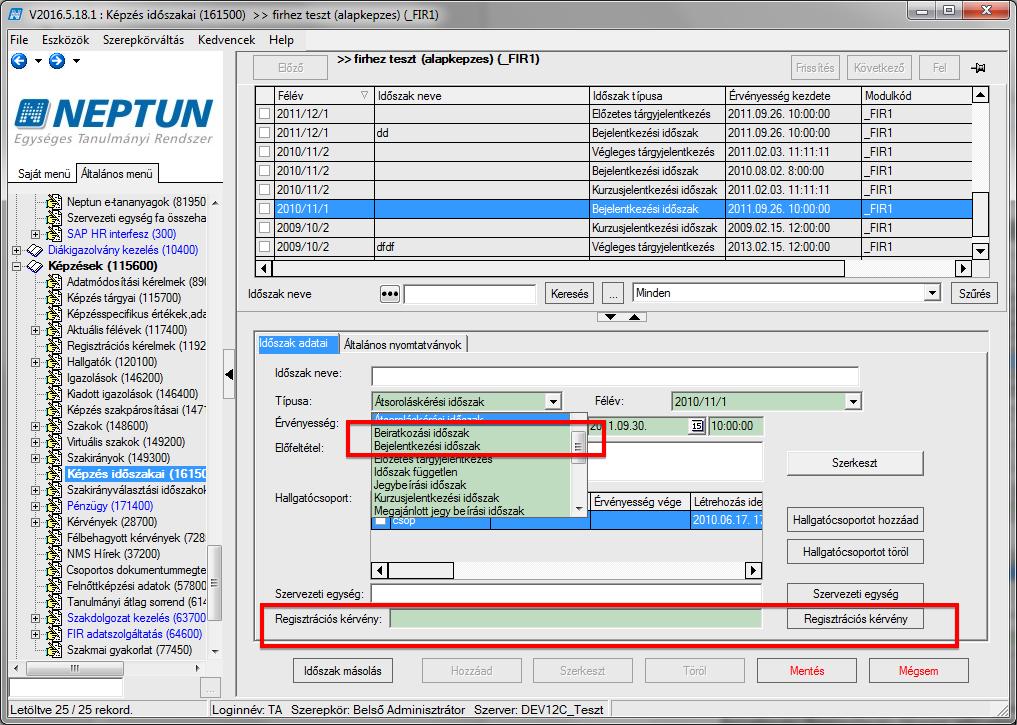The image size is (1017, 725).
Task: Click Hallgatócsoport grid horizontal scrollbar thumb
Action: tap(420, 571)
